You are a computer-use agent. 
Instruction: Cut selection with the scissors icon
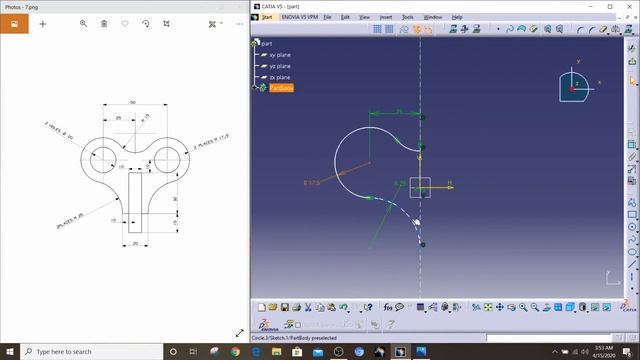click(308, 307)
